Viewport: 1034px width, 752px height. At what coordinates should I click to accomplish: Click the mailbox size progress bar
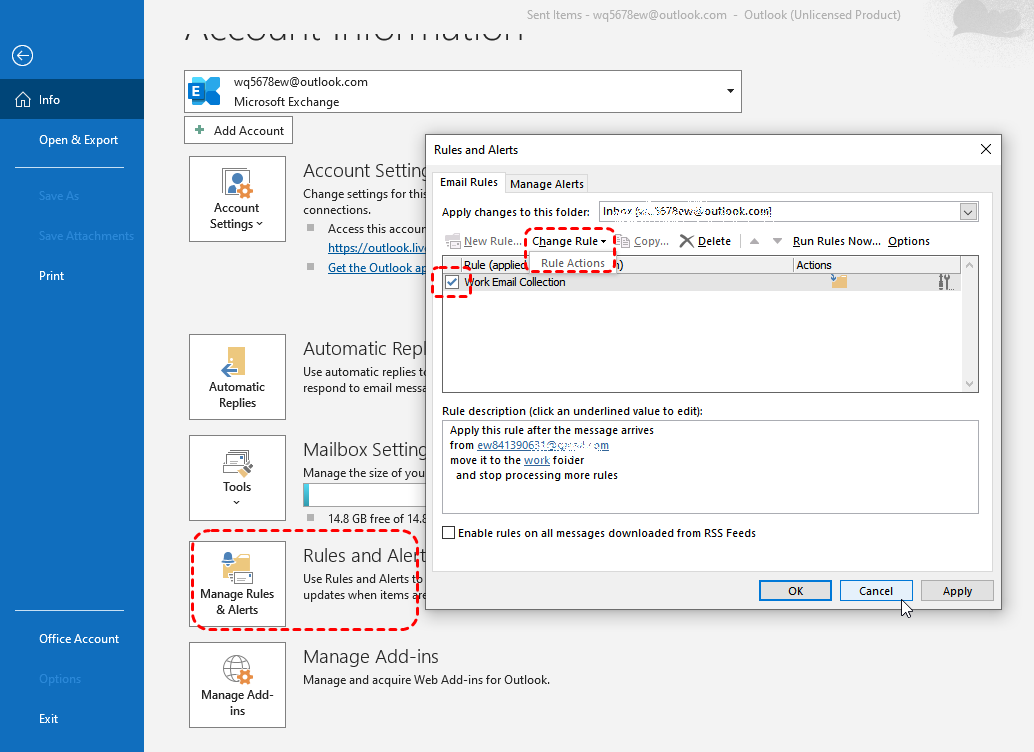point(365,495)
